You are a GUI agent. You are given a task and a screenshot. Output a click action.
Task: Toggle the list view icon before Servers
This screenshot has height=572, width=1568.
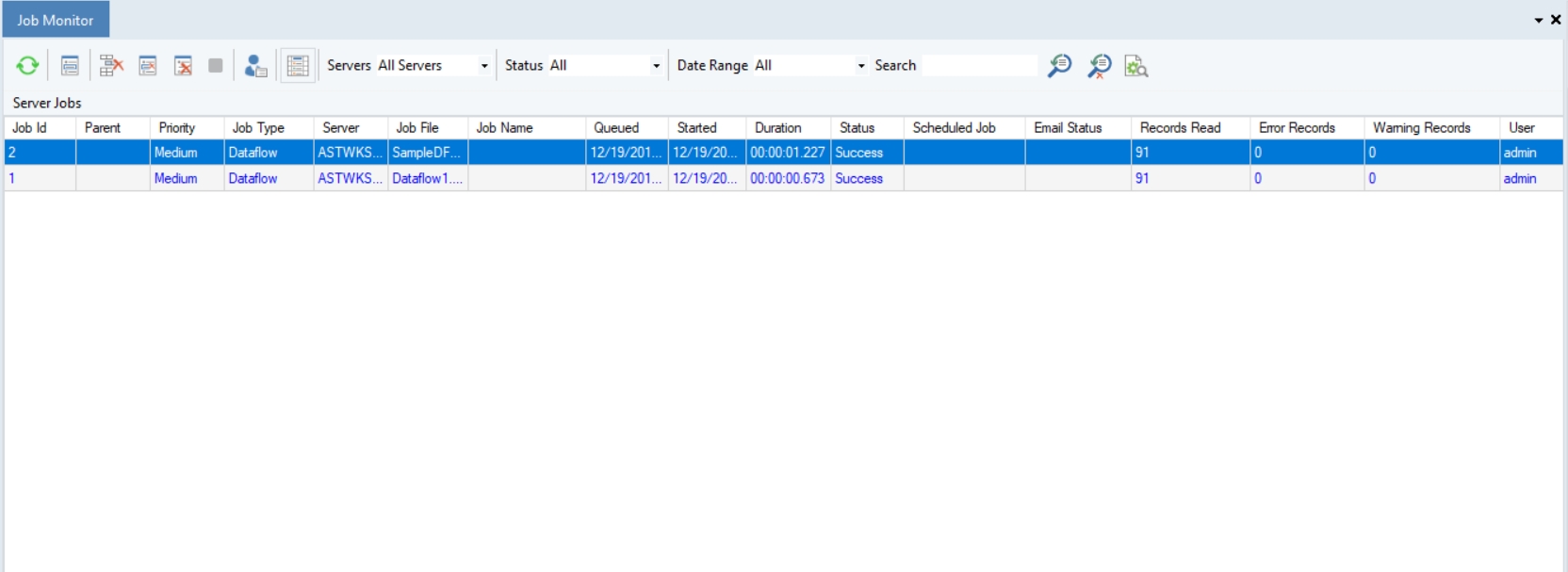298,65
